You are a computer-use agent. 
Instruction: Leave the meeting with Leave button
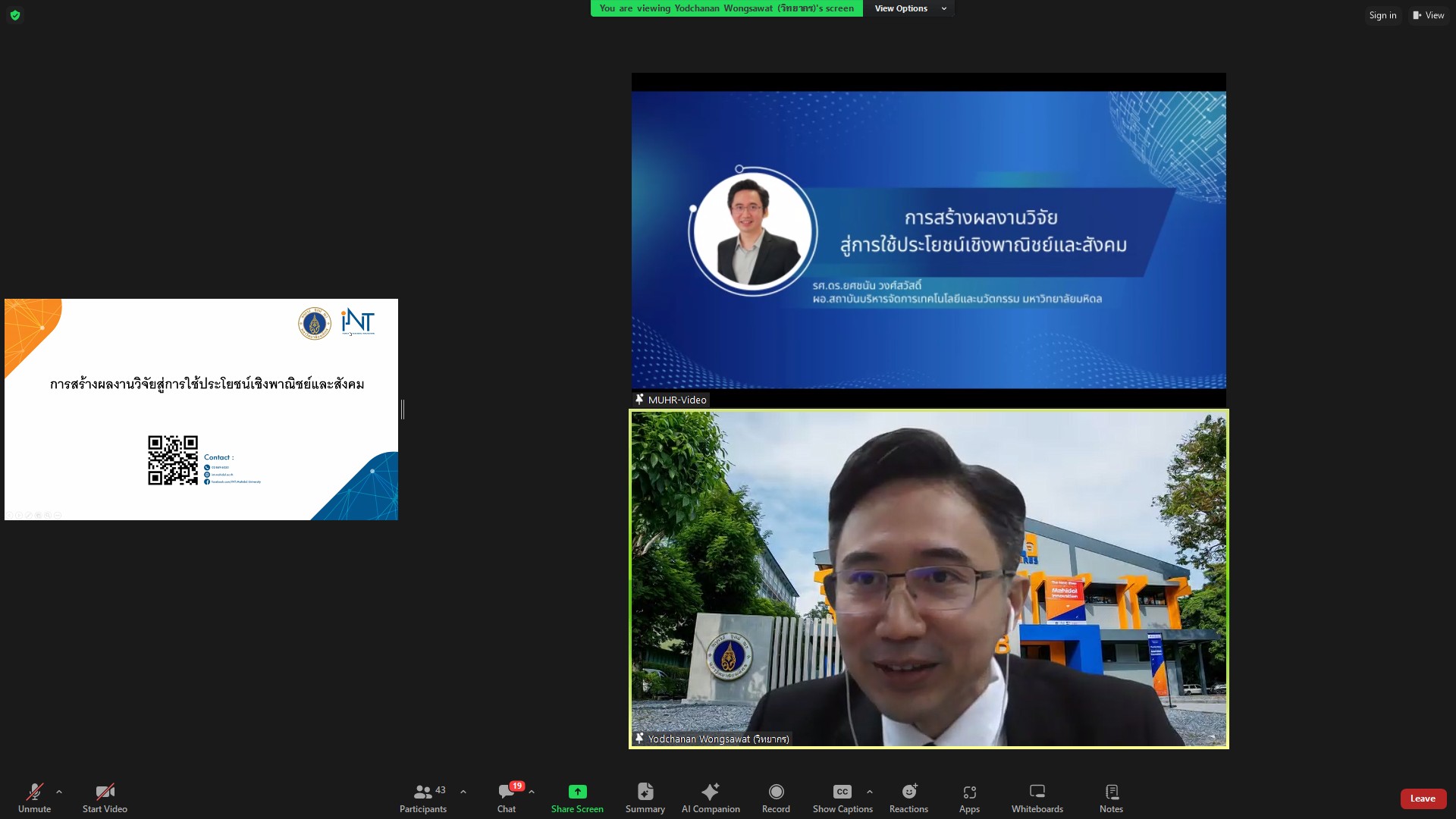tap(1422, 799)
